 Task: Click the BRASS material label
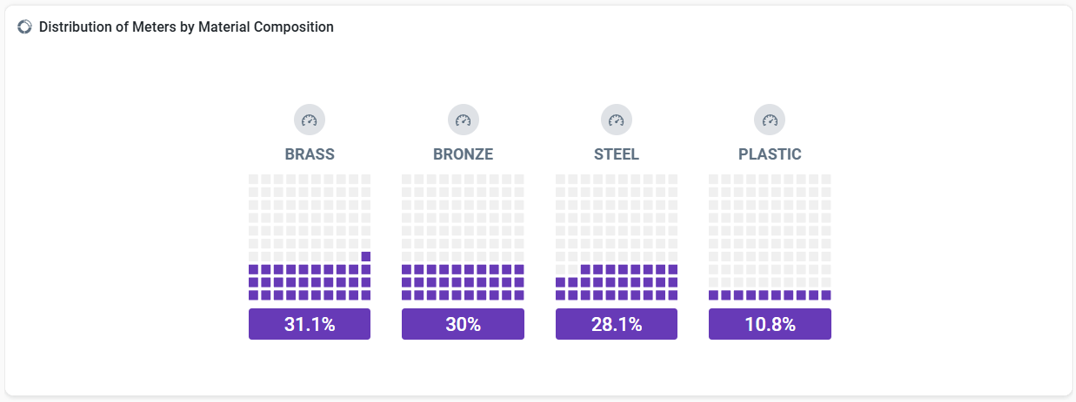(309, 155)
